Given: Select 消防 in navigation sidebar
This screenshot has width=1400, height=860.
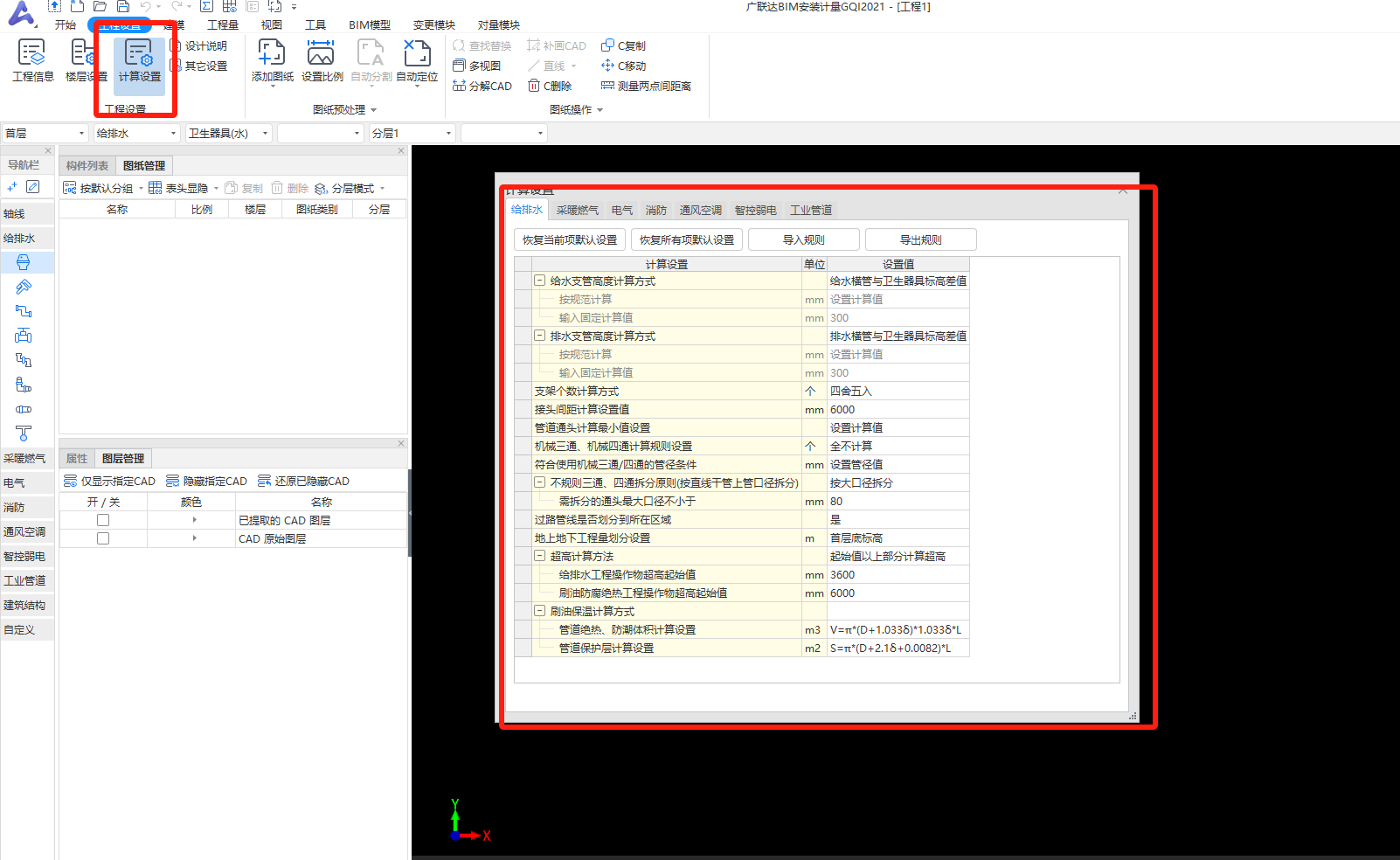Looking at the screenshot, I should 26,507.
